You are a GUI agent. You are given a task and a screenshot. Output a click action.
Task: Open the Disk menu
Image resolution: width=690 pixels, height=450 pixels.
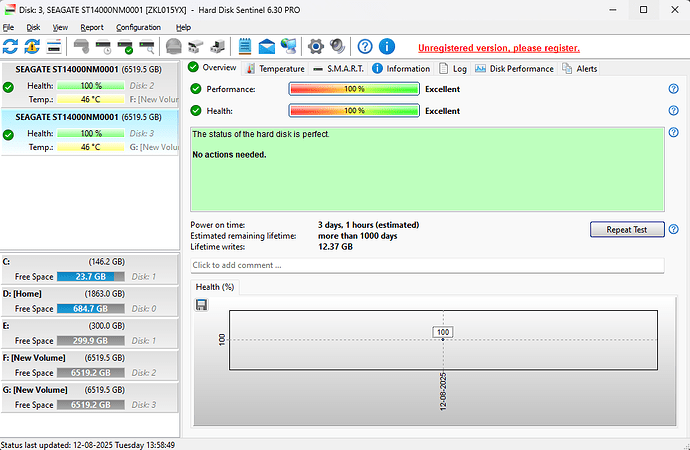coord(33,27)
